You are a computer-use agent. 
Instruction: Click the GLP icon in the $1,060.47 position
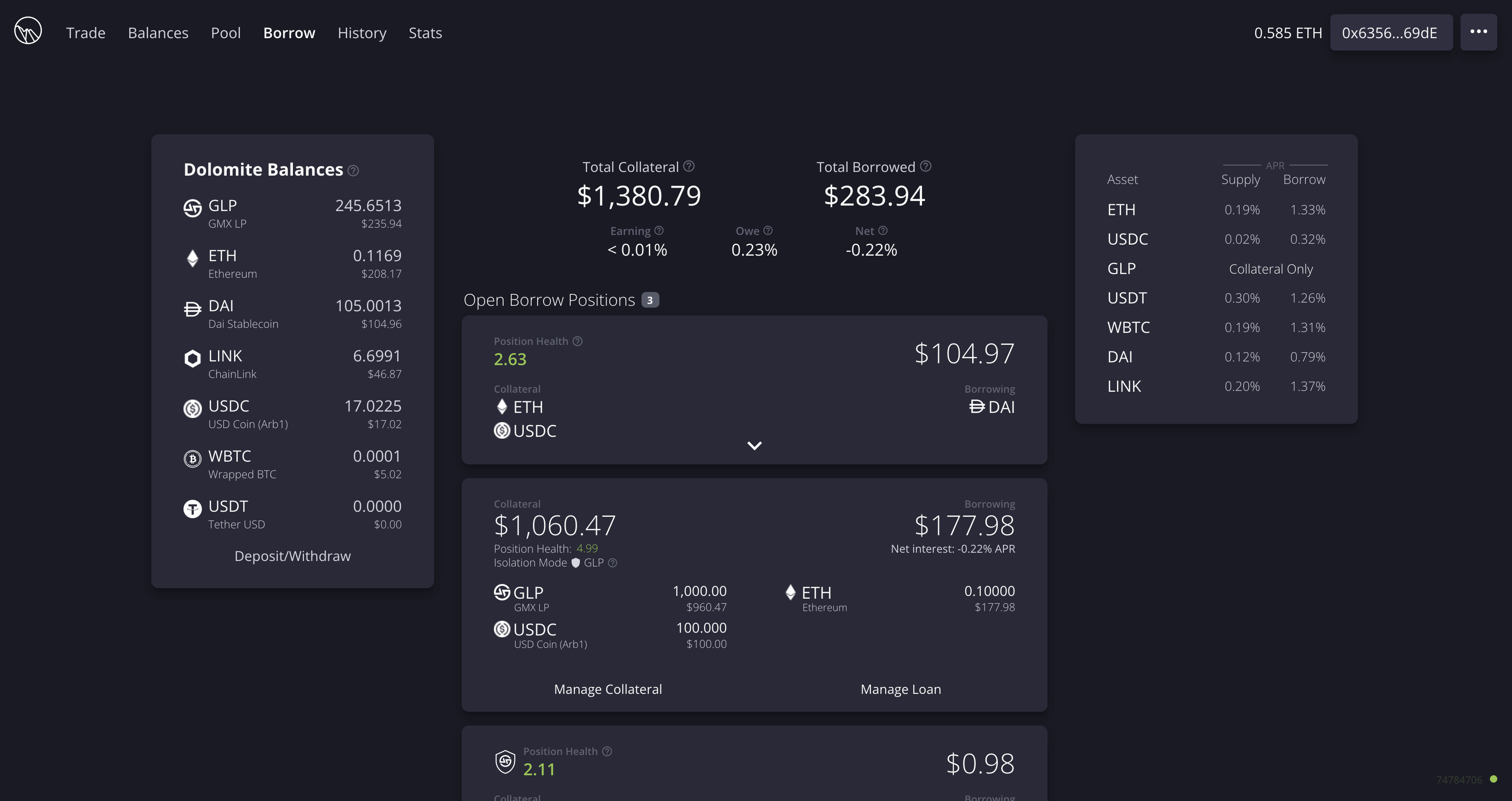point(502,592)
